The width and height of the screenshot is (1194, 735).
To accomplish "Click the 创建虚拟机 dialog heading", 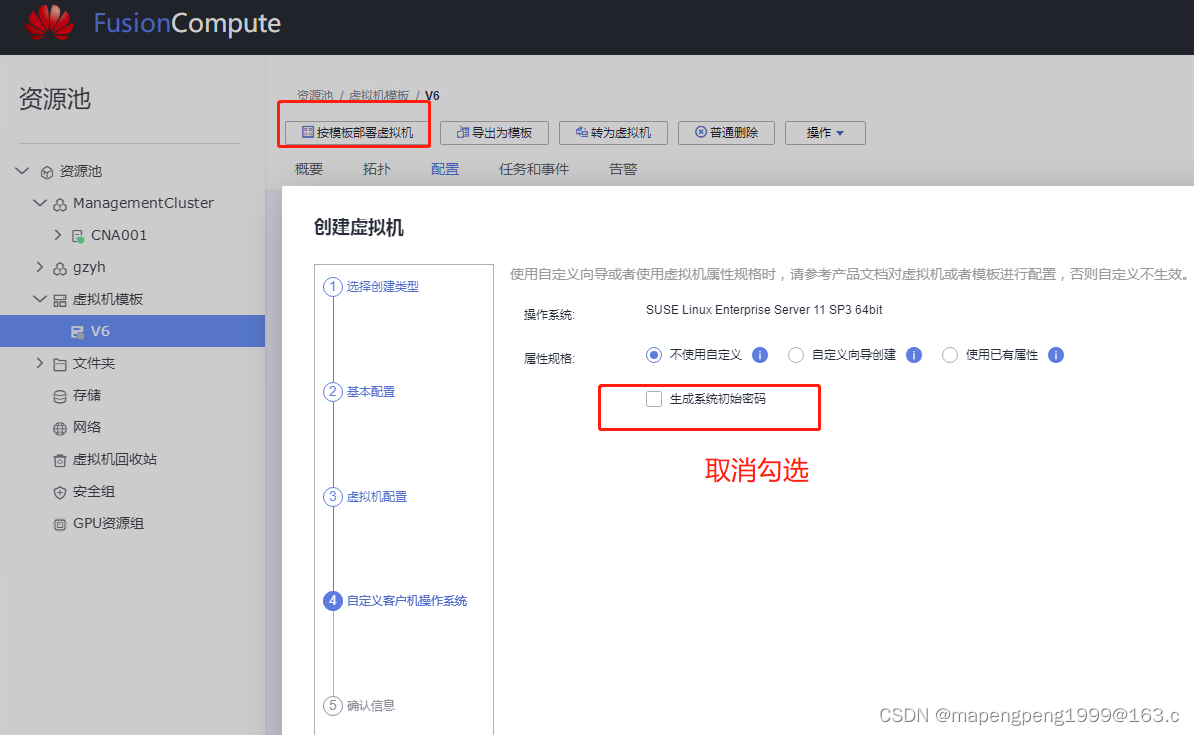I will (359, 227).
